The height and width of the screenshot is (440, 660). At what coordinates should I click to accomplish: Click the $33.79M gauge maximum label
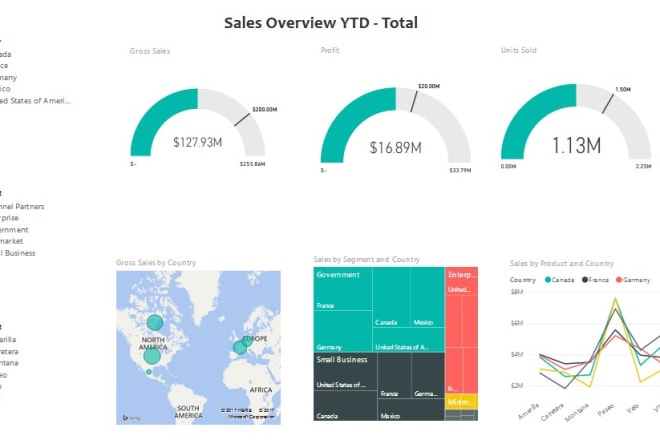click(x=460, y=171)
